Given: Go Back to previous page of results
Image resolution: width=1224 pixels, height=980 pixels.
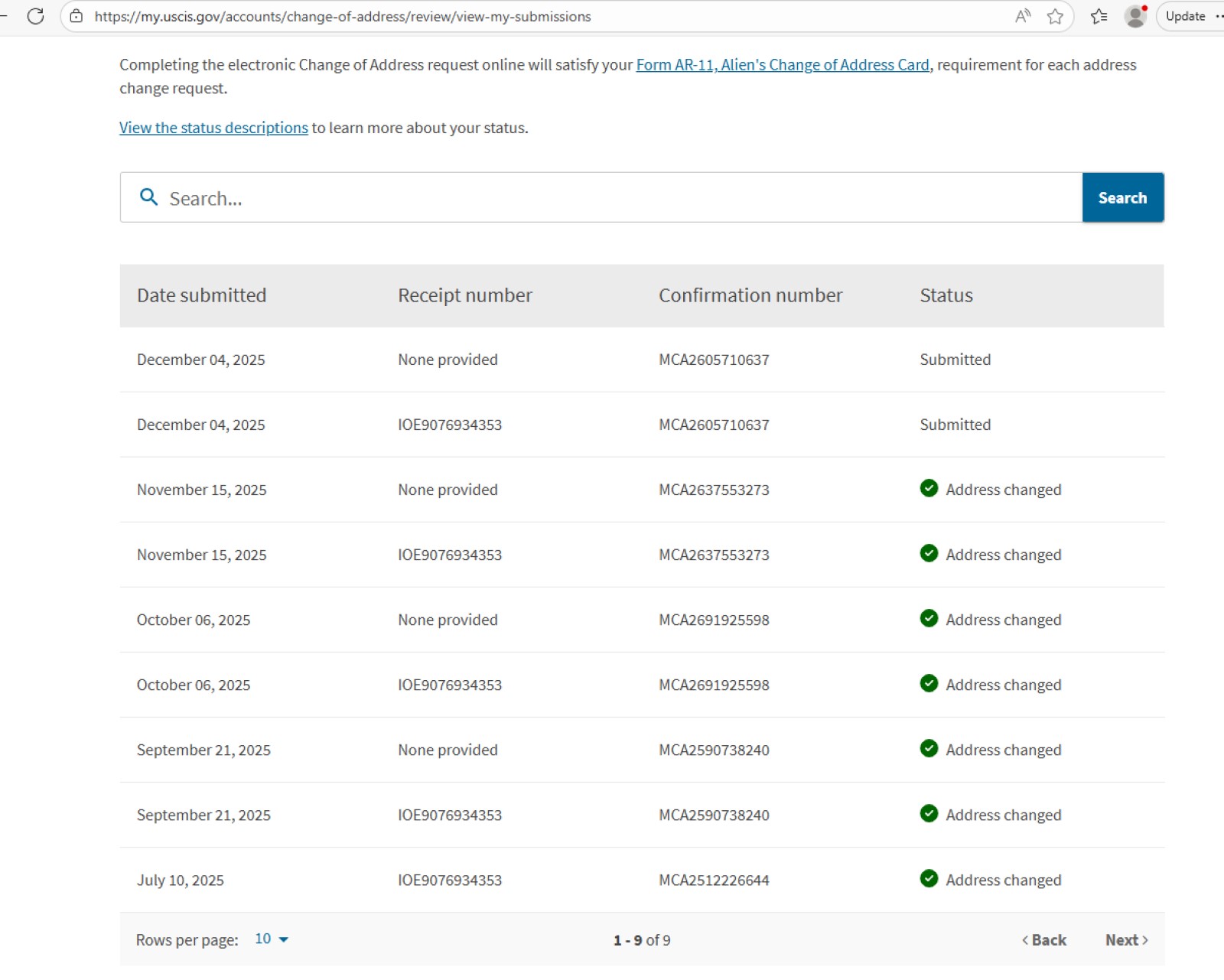Looking at the screenshot, I should [x=1044, y=939].
